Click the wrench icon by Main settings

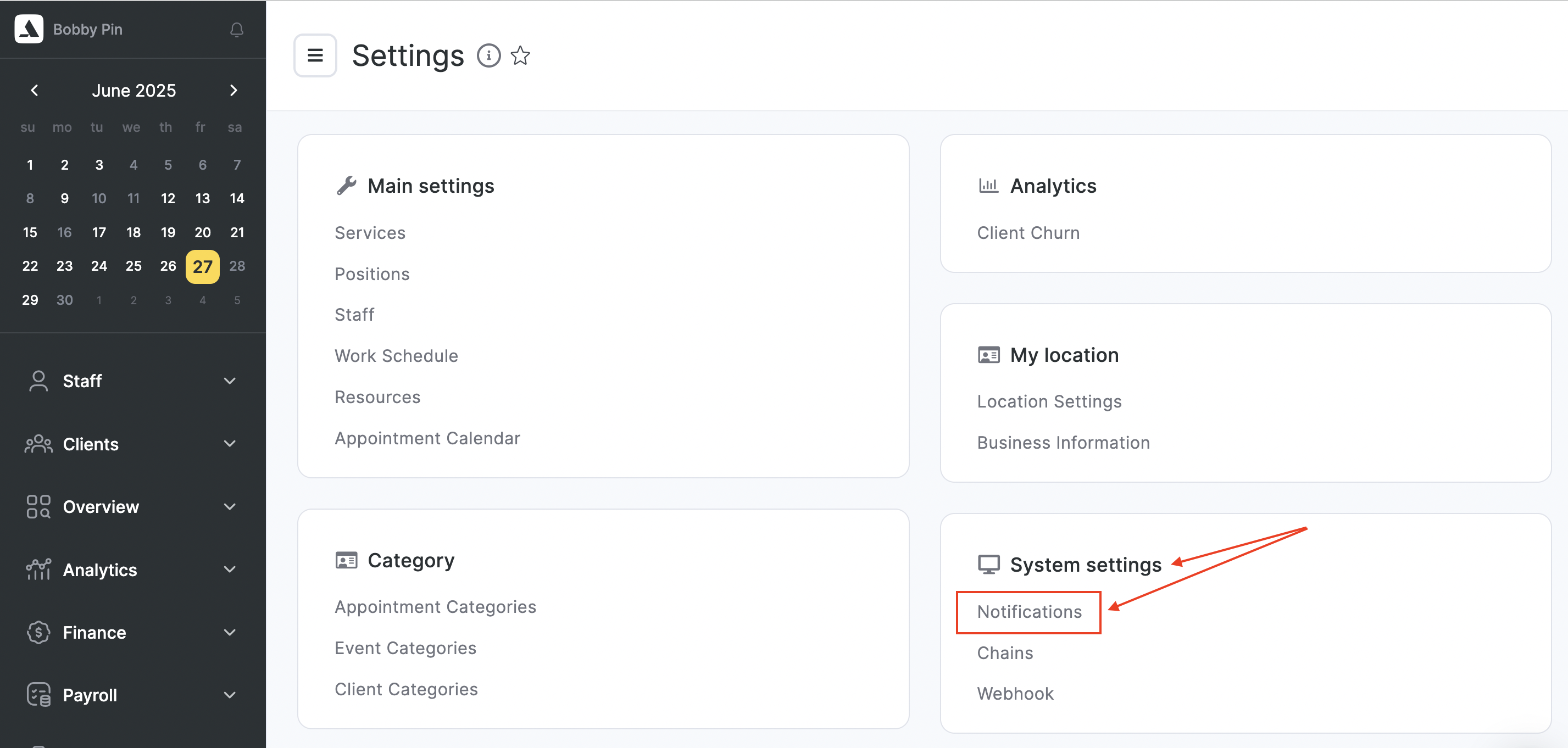[x=346, y=186]
